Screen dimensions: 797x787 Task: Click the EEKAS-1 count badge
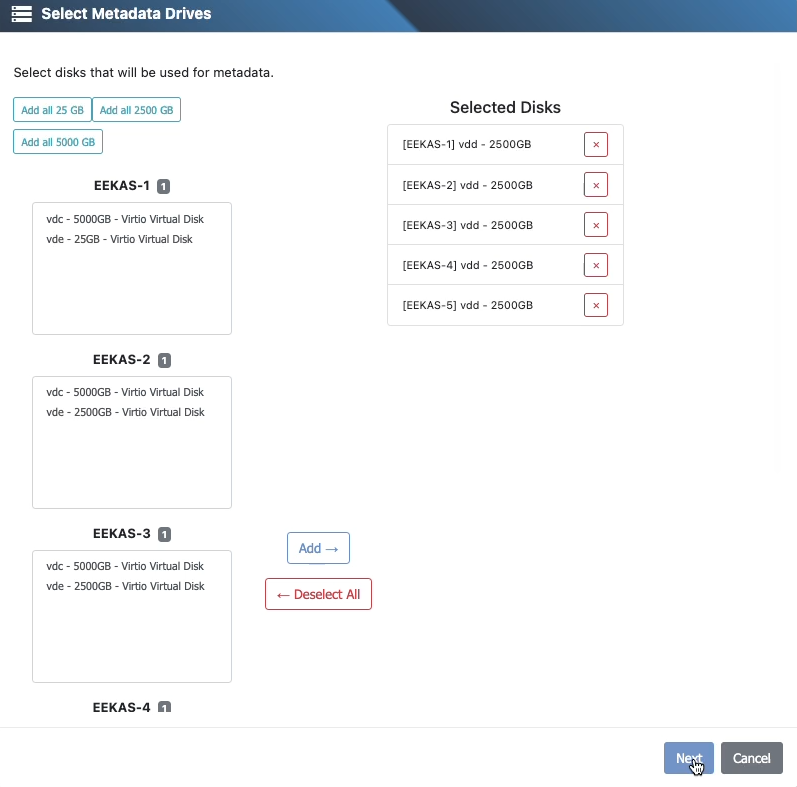pos(164,186)
